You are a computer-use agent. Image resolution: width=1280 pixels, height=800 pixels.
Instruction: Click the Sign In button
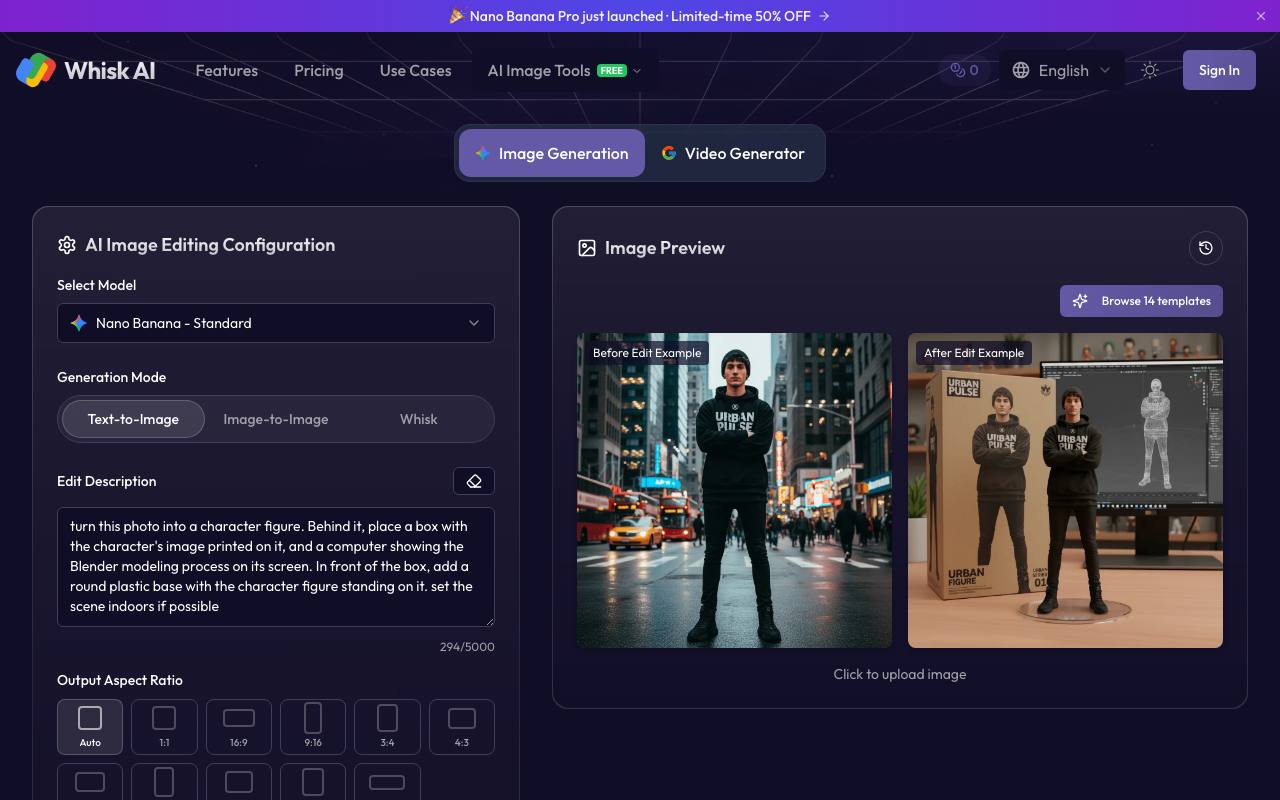[1219, 70]
